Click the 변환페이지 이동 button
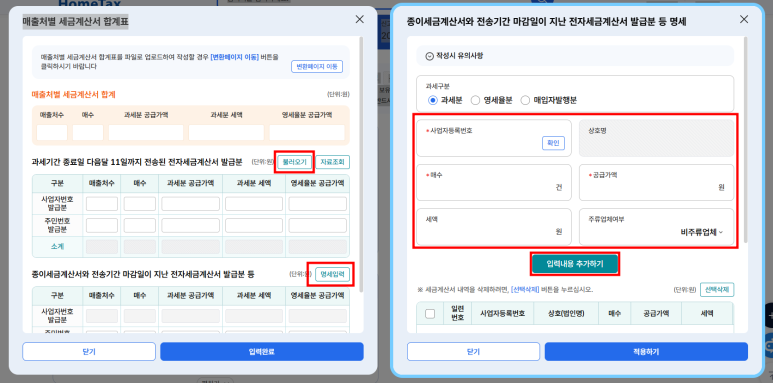 point(317,67)
